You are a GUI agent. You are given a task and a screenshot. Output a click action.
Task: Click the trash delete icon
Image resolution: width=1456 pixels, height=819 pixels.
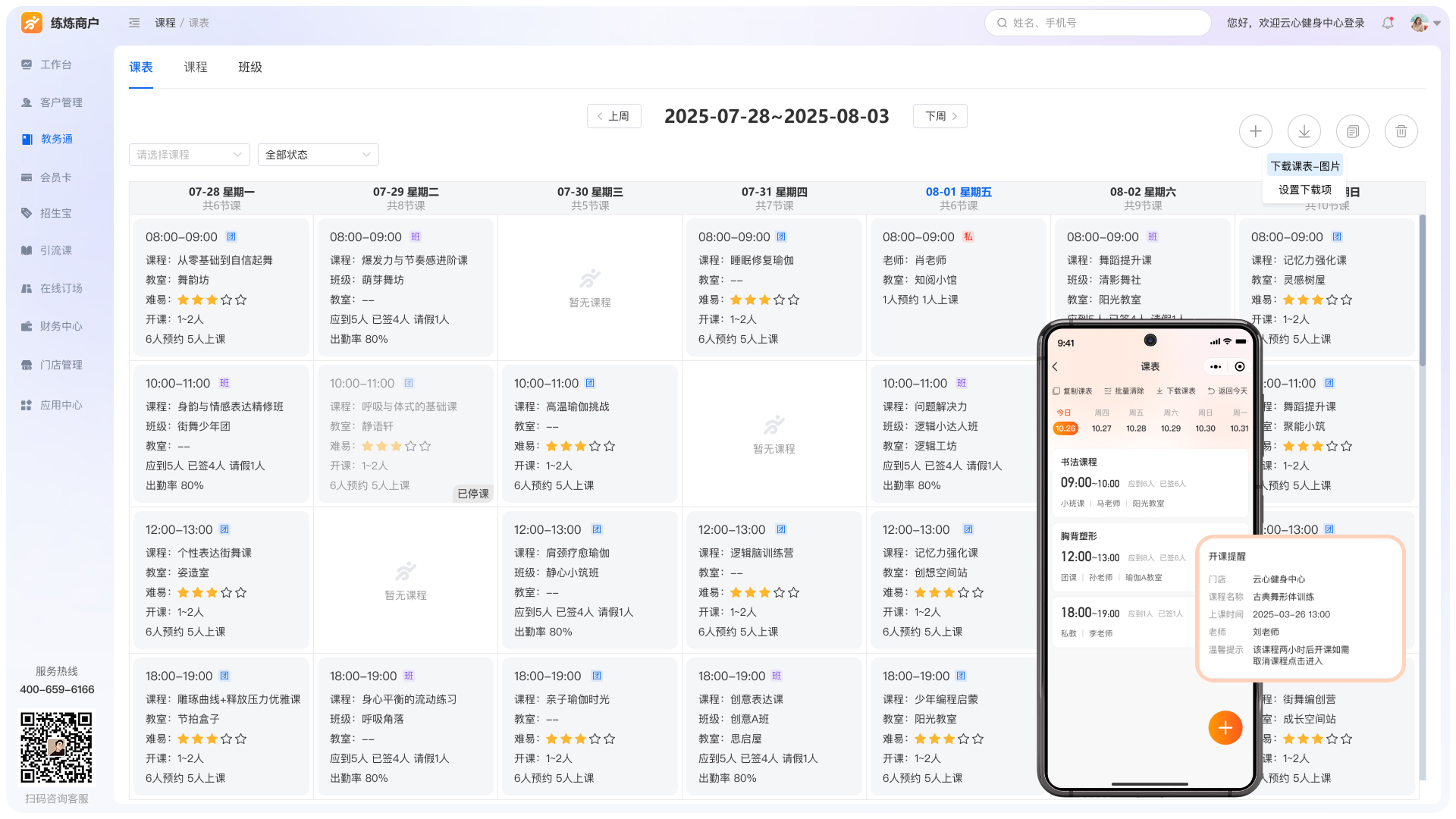click(x=1401, y=131)
